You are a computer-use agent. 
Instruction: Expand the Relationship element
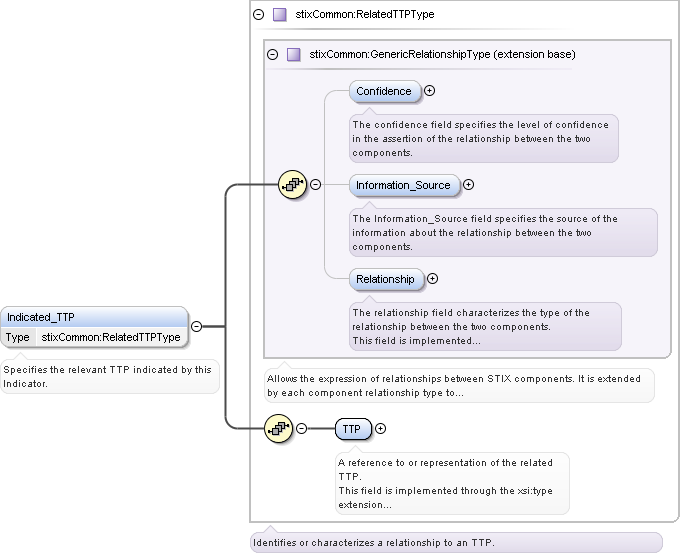coord(432,279)
